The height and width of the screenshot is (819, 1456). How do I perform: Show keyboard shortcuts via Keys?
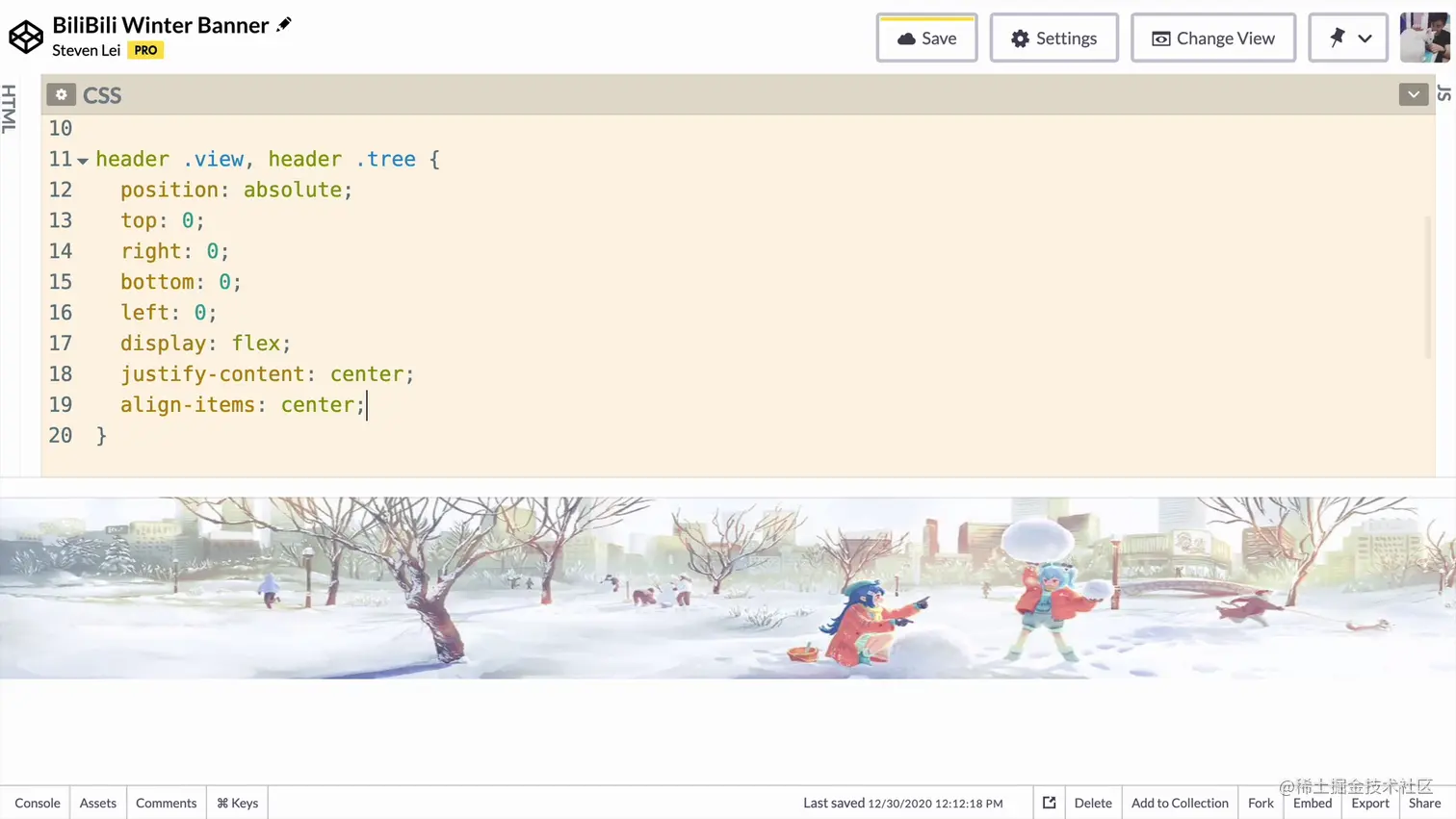(x=237, y=803)
